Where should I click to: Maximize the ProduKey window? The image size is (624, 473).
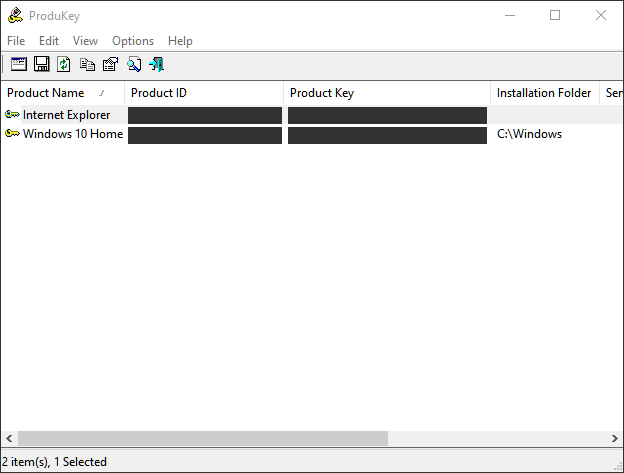[555, 16]
